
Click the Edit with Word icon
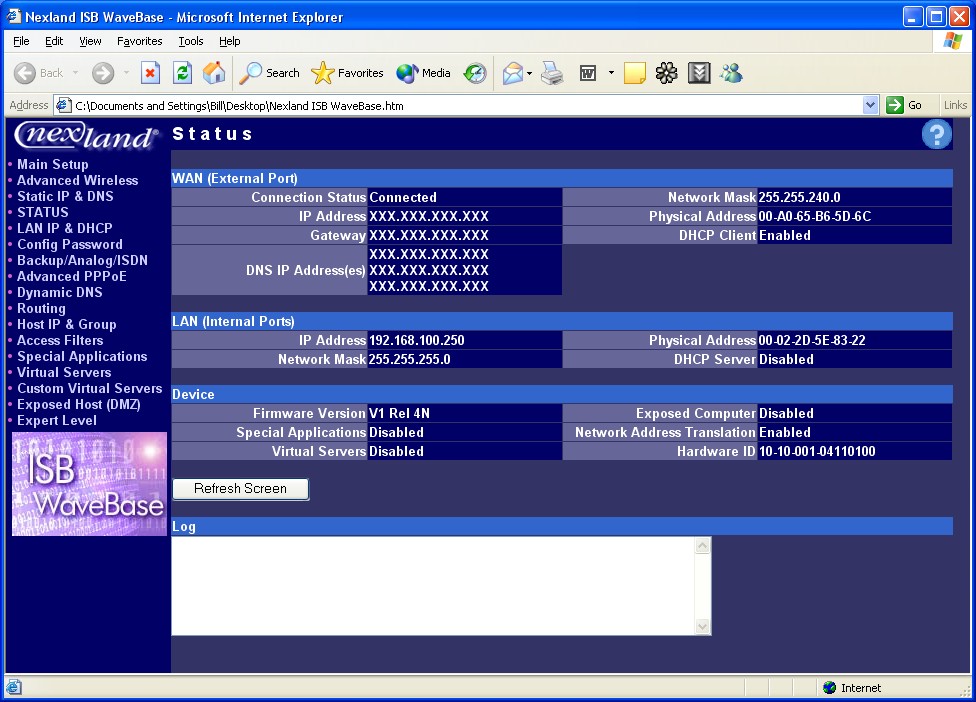(588, 73)
